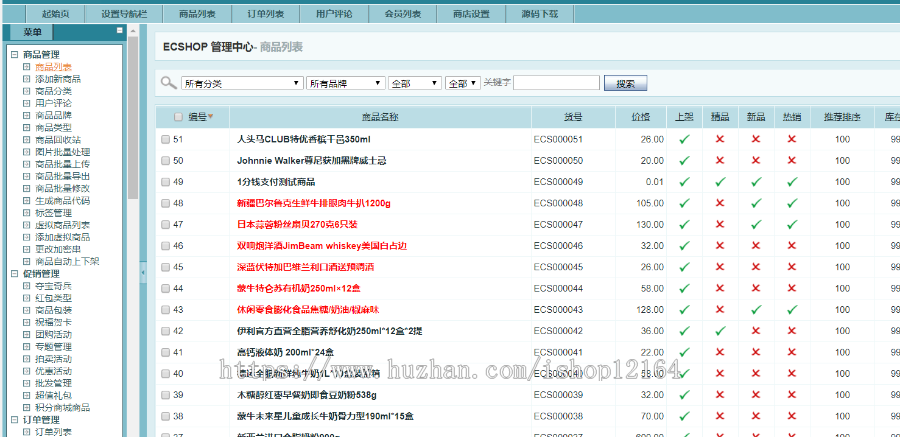Open 商品回收站 in the sidebar

58,140
